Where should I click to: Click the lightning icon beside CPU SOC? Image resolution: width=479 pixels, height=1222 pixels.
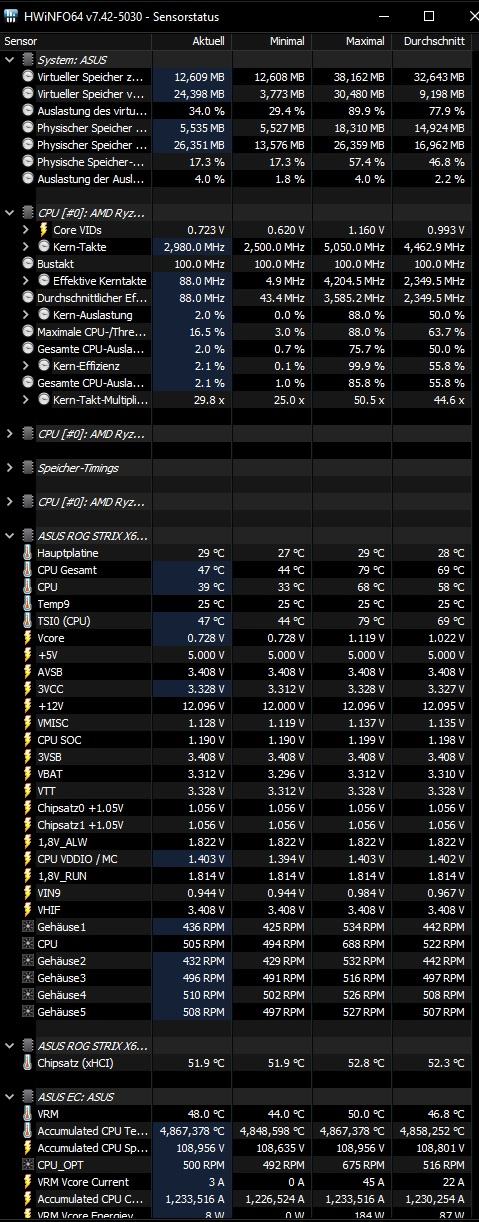(x=27, y=740)
